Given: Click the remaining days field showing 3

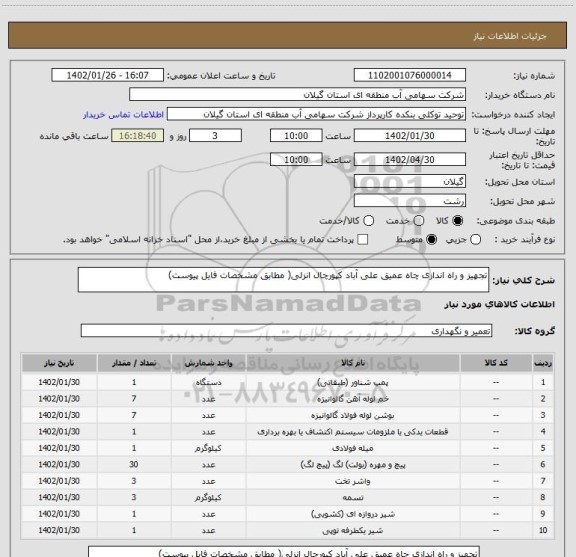Looking at the screenshot, I should pyautogui.click(x=215, y=136).
